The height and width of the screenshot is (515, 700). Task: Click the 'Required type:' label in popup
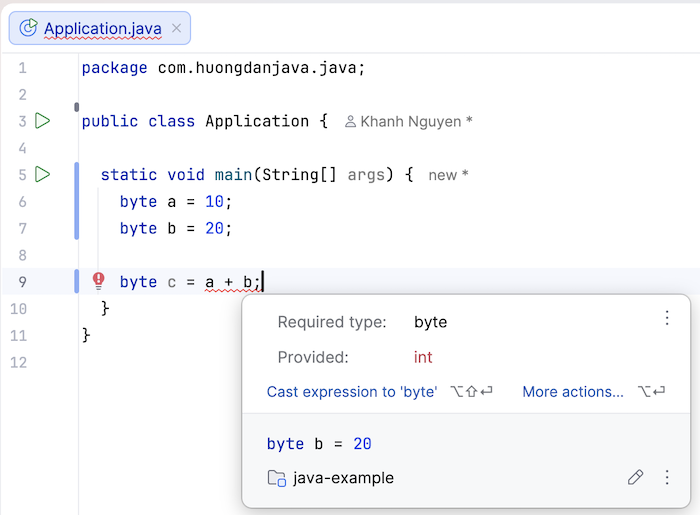pyautogui.click(x=332, y=322)
